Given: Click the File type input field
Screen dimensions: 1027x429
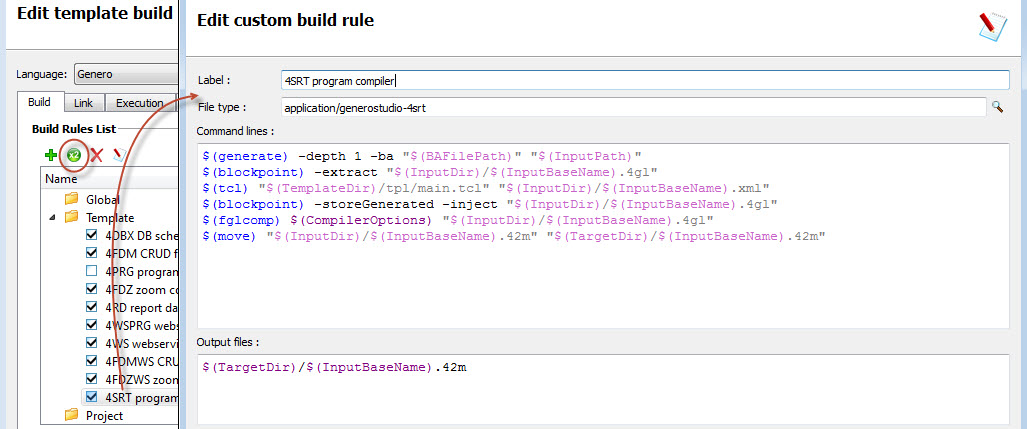Looking at the screenshot, I should [630, 107].
